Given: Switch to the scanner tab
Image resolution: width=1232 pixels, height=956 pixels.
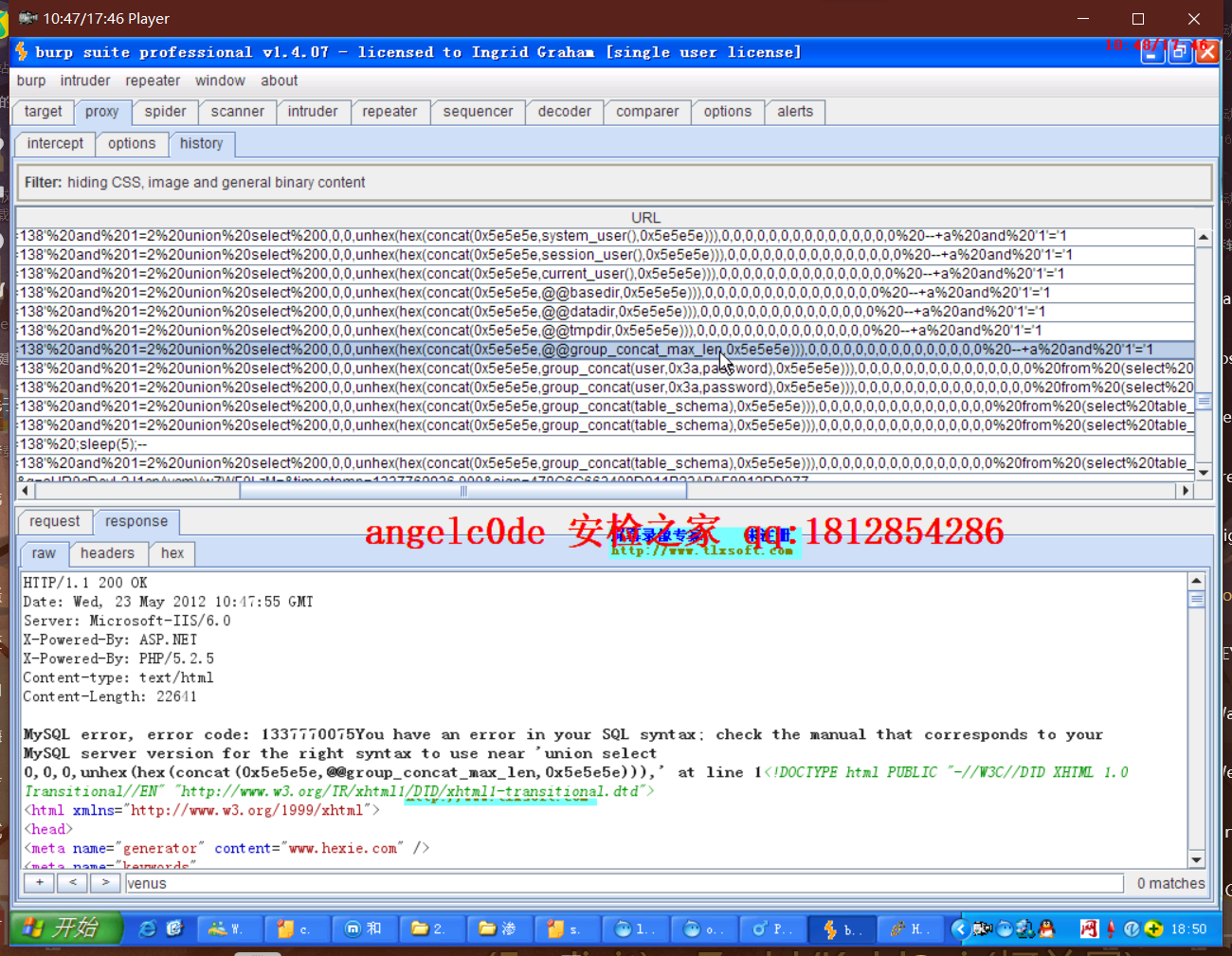Looking at the screenshot, I should (x=238, y=112).
